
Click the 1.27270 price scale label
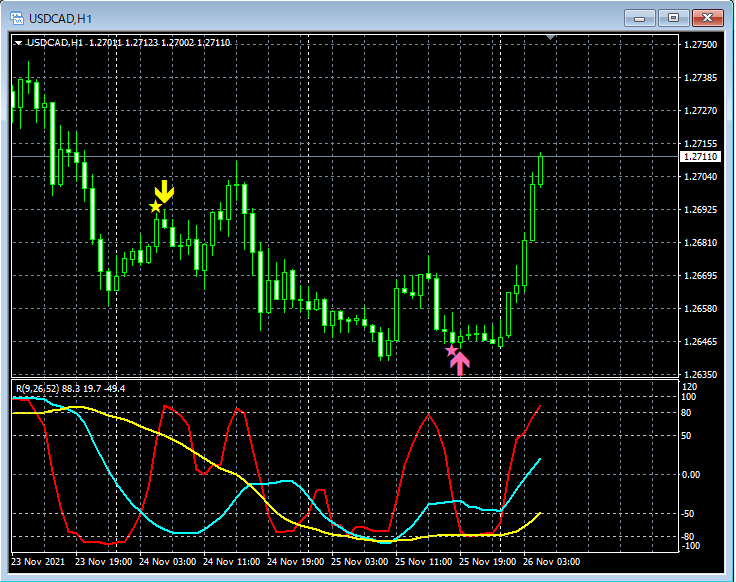[x=700, y=110]
